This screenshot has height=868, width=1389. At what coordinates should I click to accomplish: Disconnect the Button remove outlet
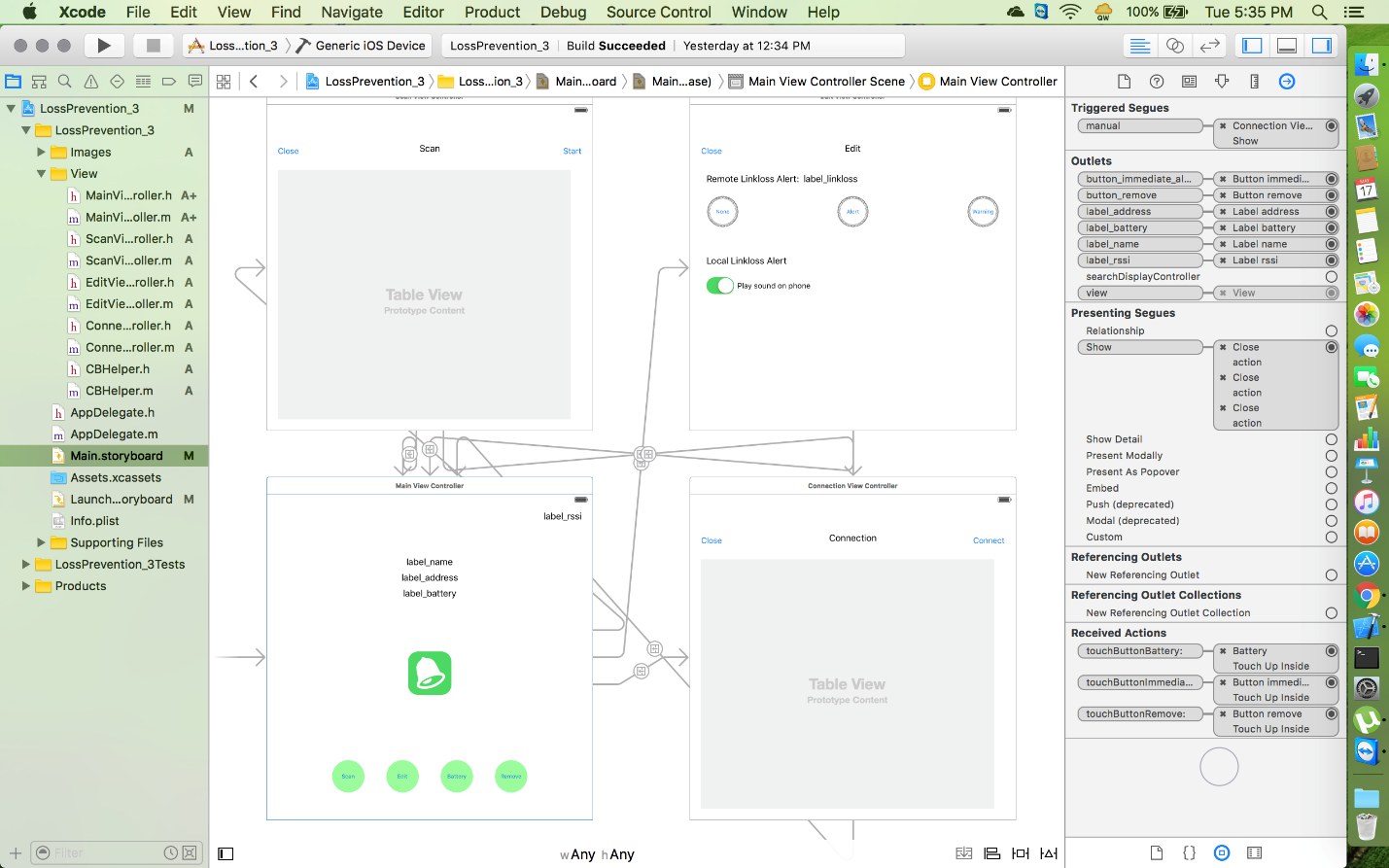(x=1223, y=195)
